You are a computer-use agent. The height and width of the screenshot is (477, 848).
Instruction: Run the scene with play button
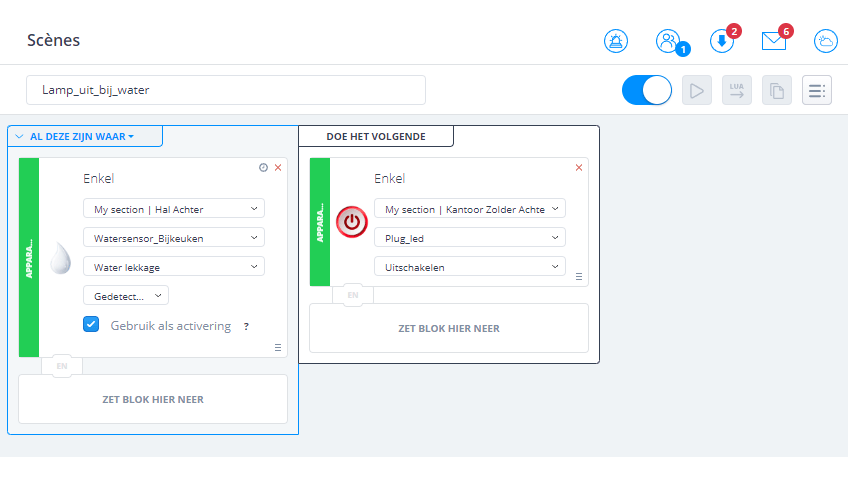click(x=697, y=90)
